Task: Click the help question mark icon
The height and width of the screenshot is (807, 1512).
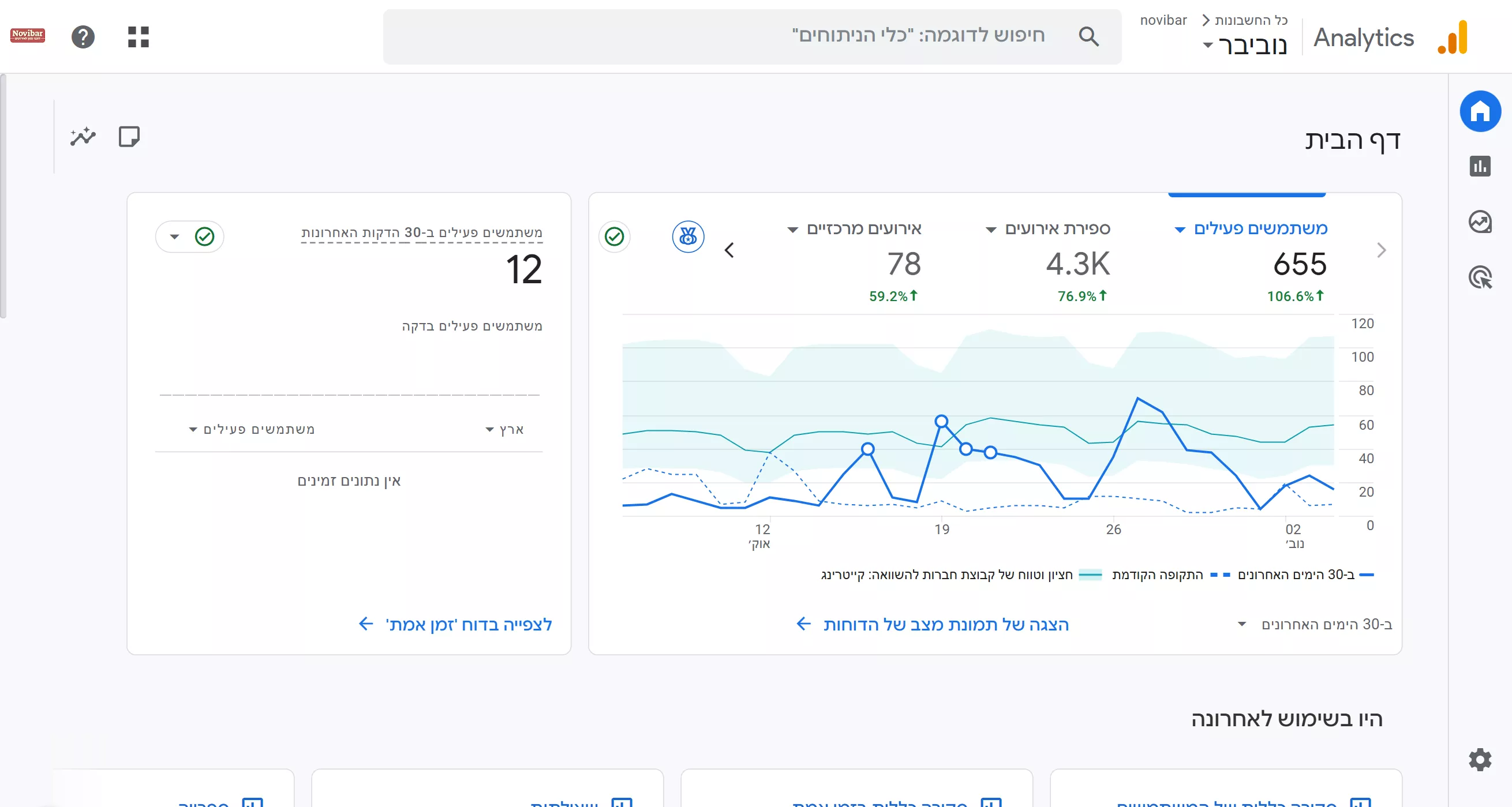Action: [x=83, y=37]
